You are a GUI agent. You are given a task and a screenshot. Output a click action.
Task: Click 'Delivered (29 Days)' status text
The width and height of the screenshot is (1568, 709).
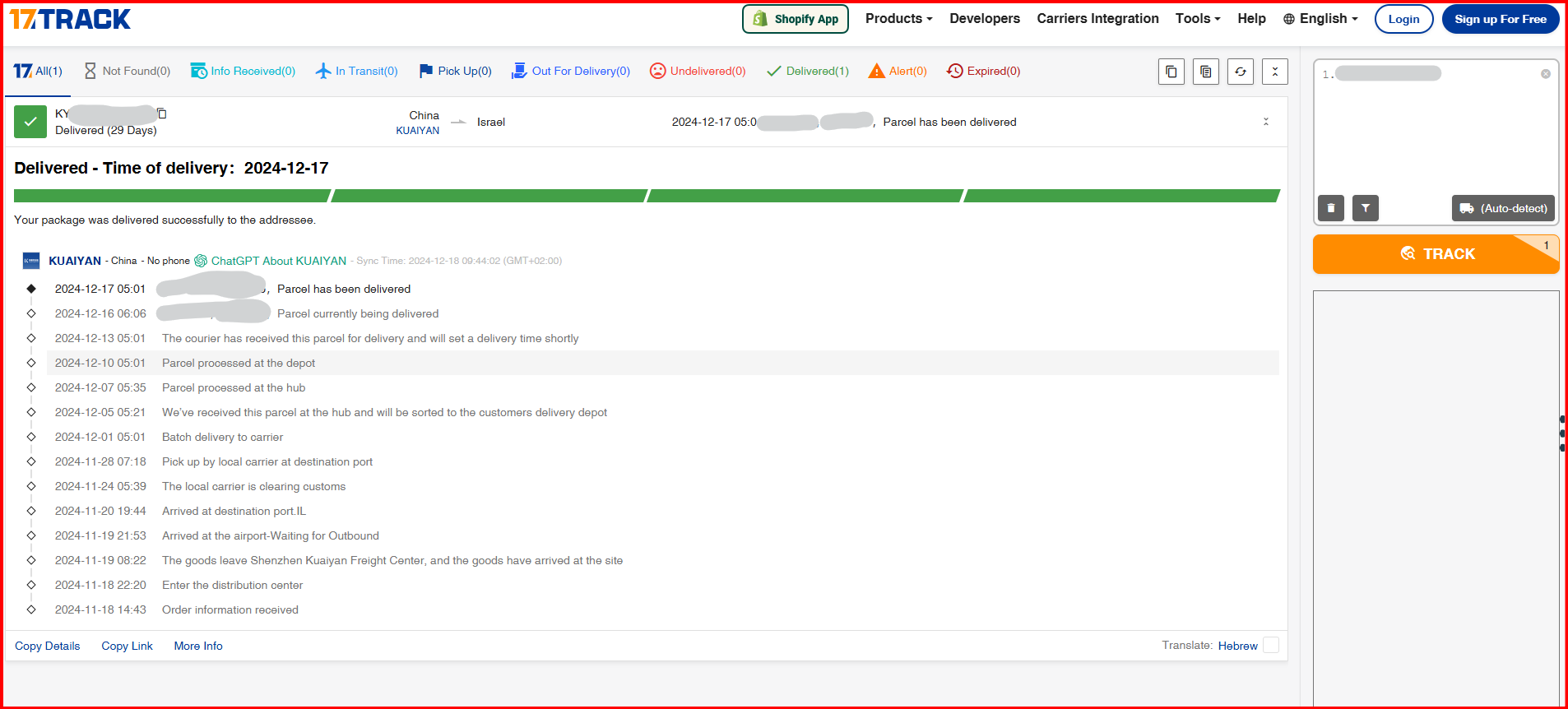click(106, 131)
